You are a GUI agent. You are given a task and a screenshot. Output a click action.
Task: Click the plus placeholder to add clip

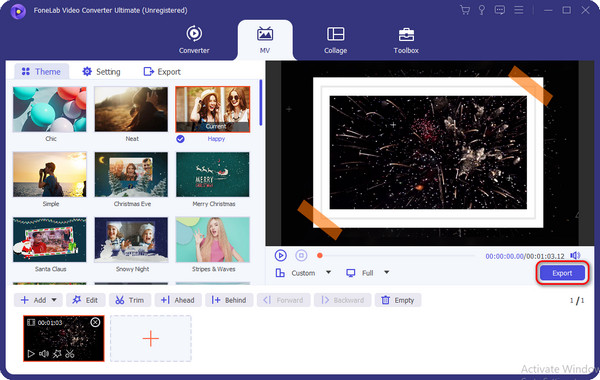(151, 338)
